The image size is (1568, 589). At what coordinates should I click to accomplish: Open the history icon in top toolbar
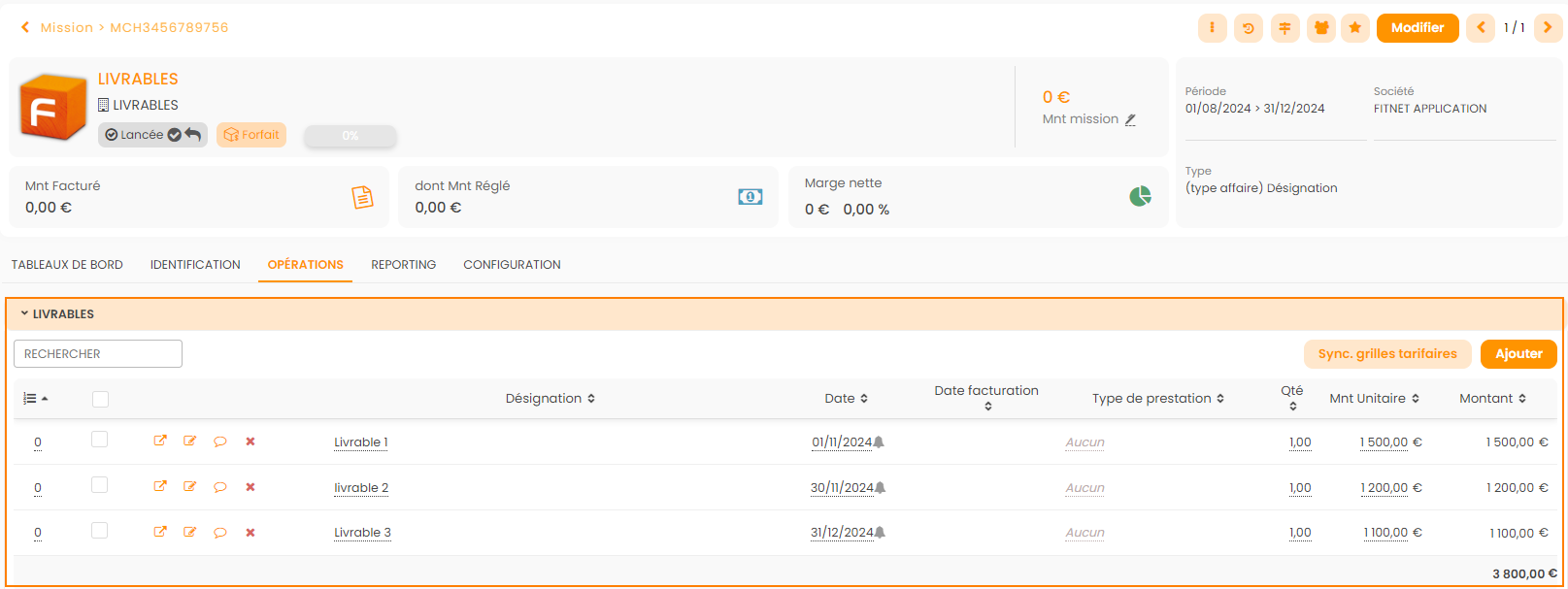tap(1249, 28)
